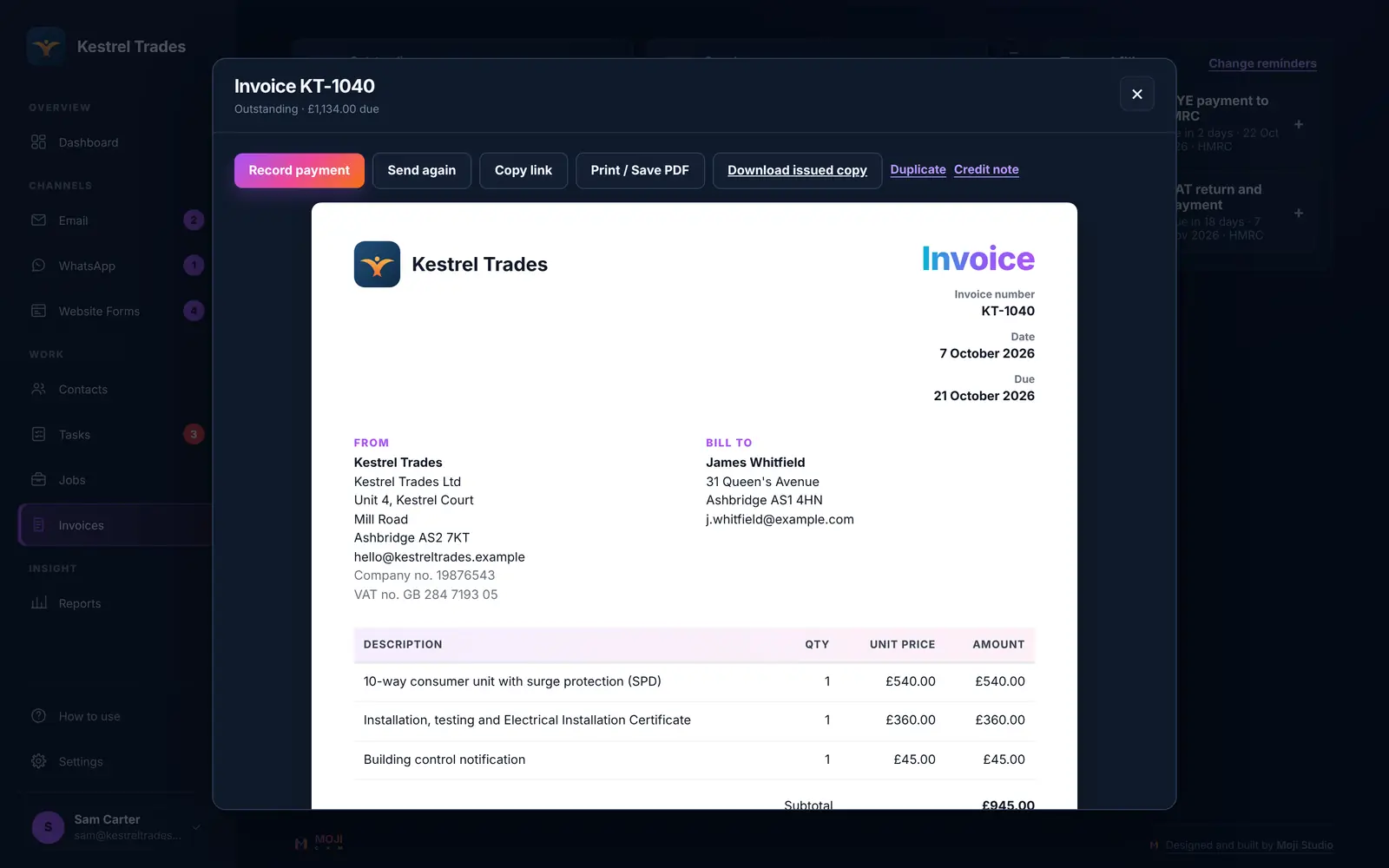This screenshot has height=868, width=1389.
Task: Click £540.00 unit price cell
Action: coord(910,681)
